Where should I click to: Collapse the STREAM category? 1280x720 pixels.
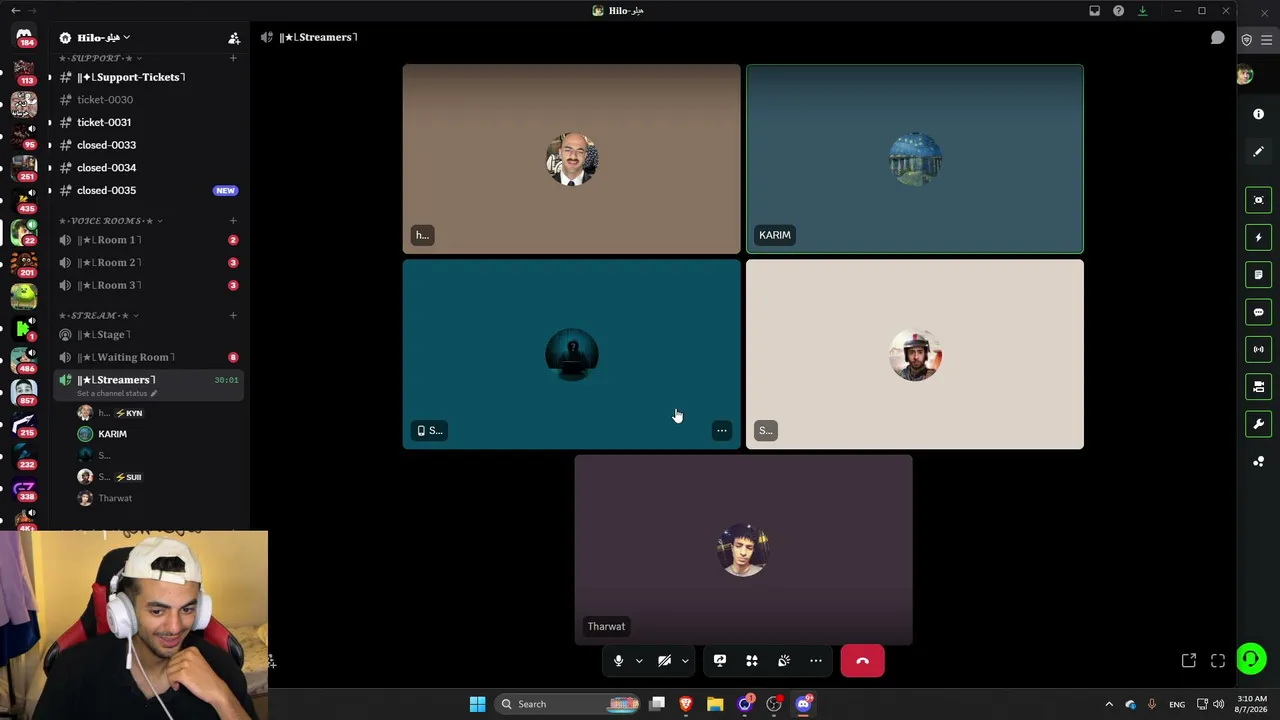(x=98, y=316)
